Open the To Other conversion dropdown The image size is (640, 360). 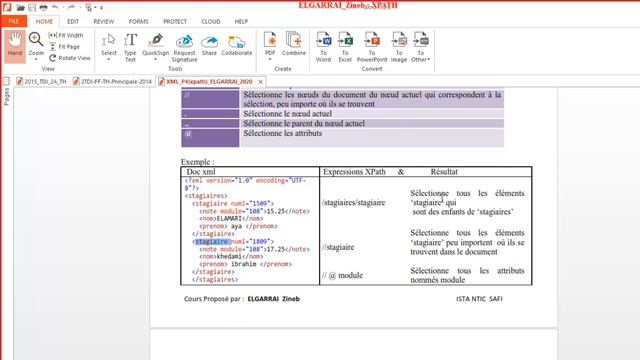[420, 47]
